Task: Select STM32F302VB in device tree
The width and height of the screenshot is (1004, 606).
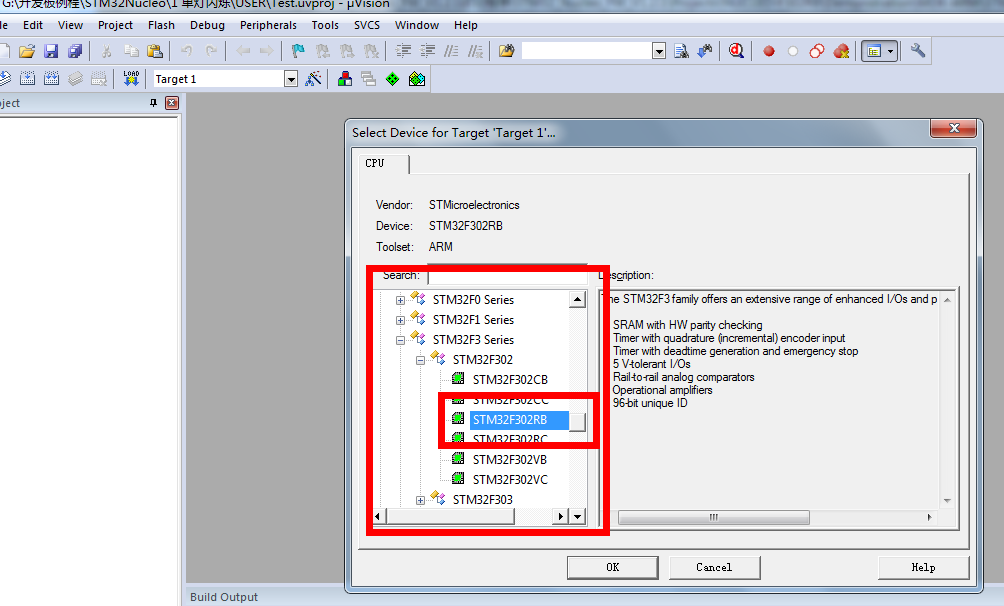Action: point(510,460)
